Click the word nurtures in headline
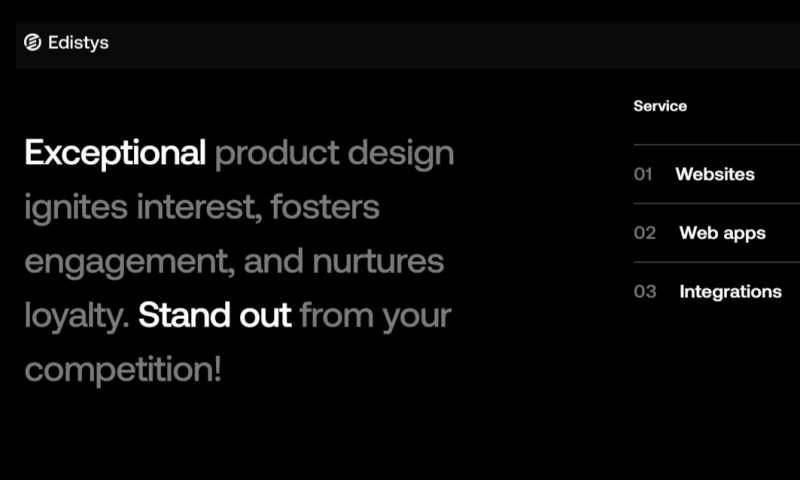 pos(378,262)
